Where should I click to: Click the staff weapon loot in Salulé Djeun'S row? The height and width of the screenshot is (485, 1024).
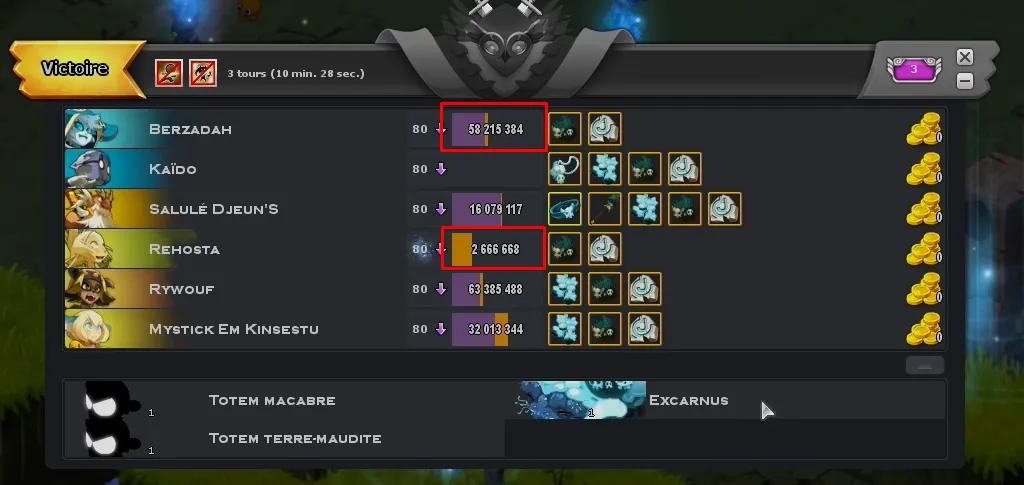[605, 209]
